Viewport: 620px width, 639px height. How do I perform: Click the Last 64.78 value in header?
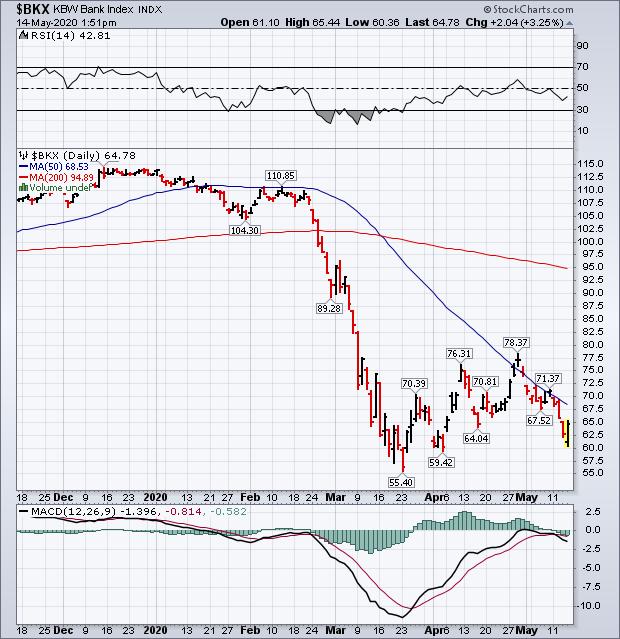(x=457, y=21)
